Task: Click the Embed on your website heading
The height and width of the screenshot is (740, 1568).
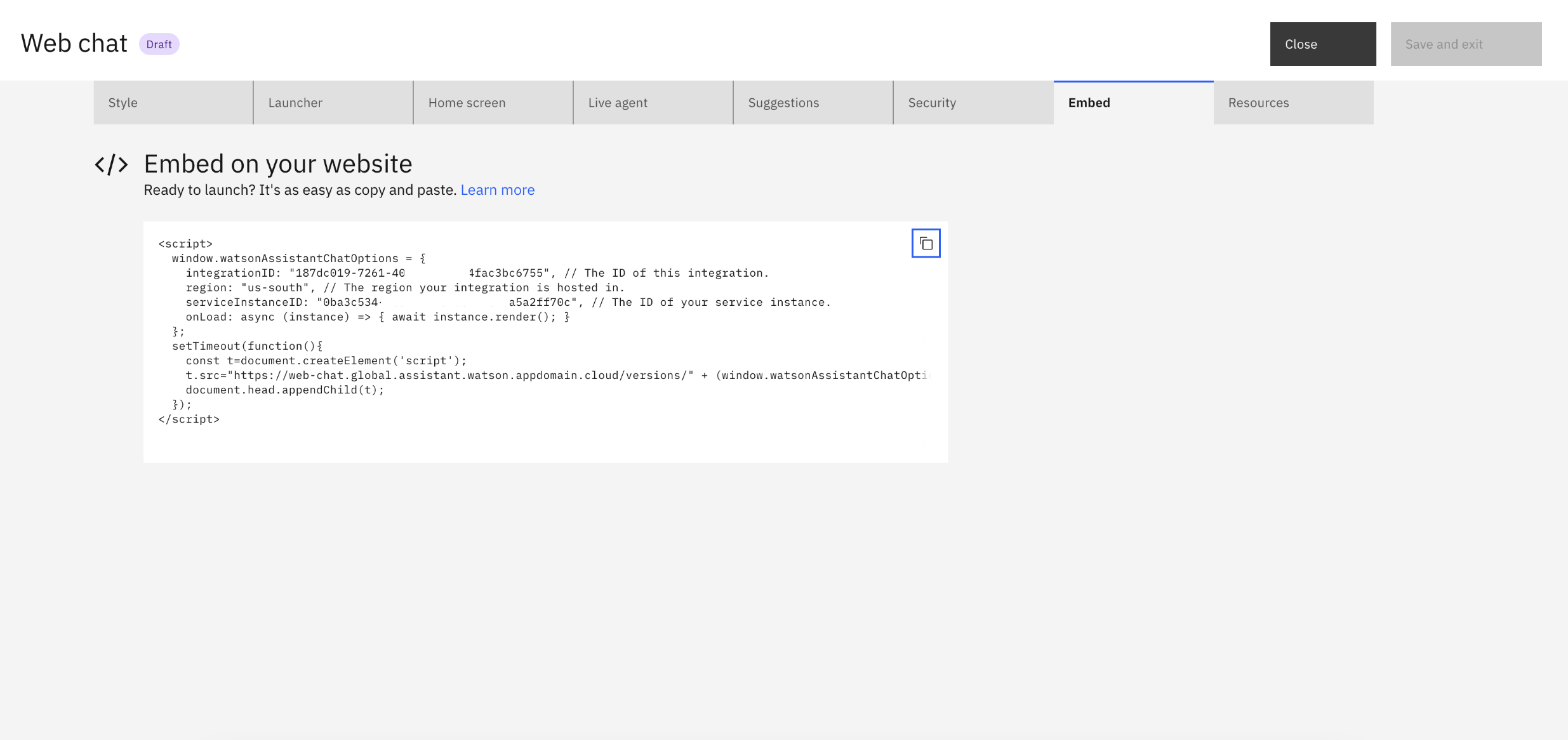Action: click(277, 164)
